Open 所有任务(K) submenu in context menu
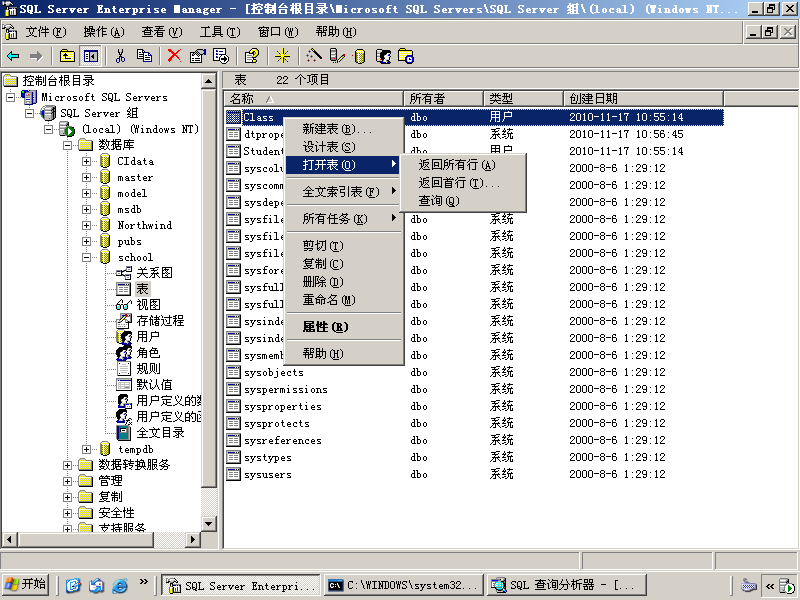Screen dimensions: 800x600 [344, 219]
